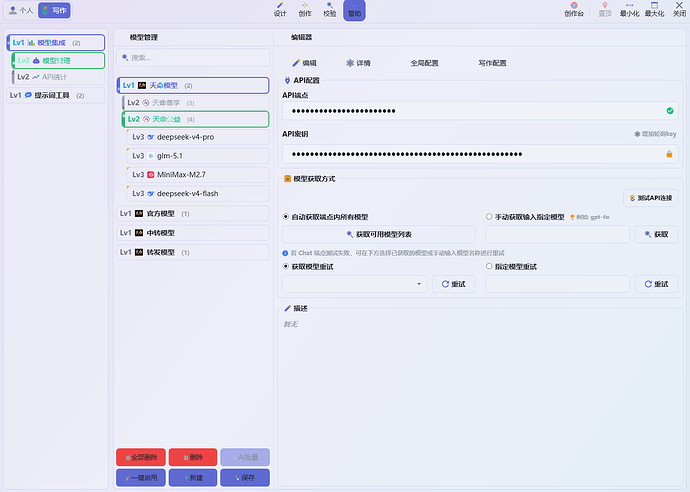Switch to the 全局配置 tab
Viewport: 690px width, 492px height.
[424, 63]
